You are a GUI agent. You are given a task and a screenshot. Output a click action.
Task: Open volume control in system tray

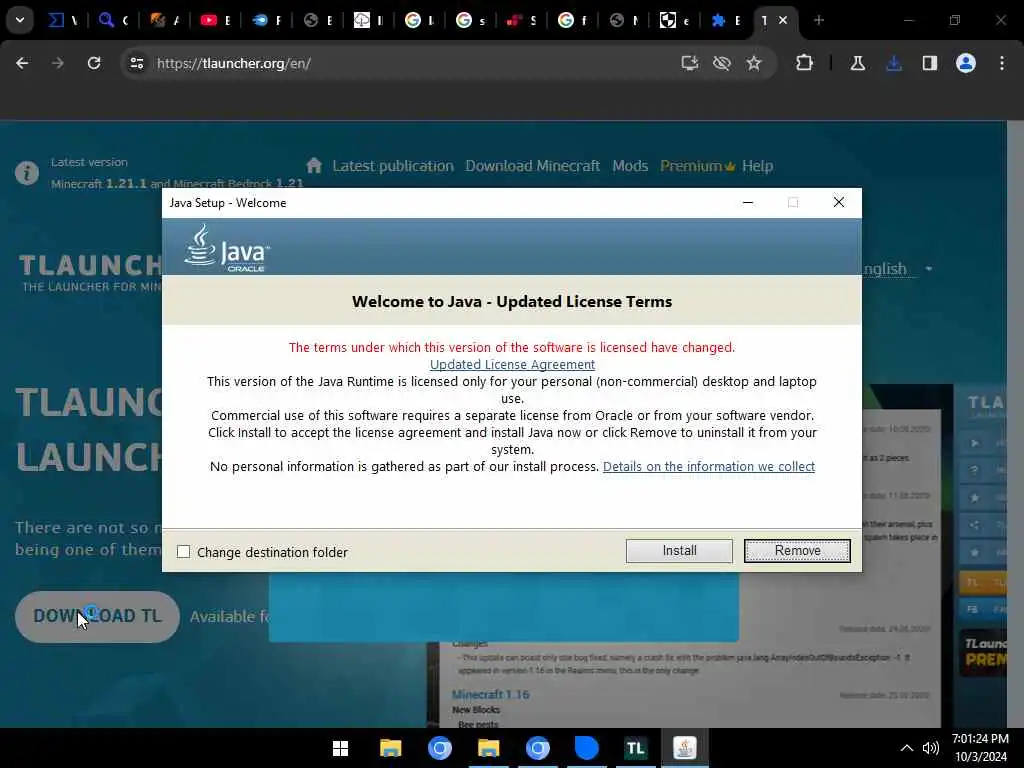click(x=931, y=748)
